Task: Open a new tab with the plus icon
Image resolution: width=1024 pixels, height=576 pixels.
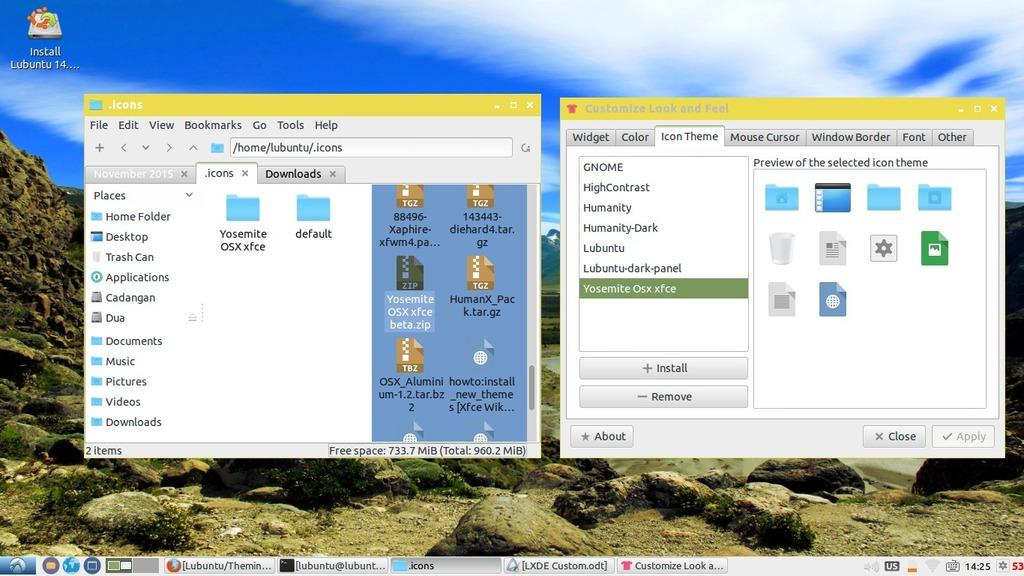Action: [x=99, y=147]
